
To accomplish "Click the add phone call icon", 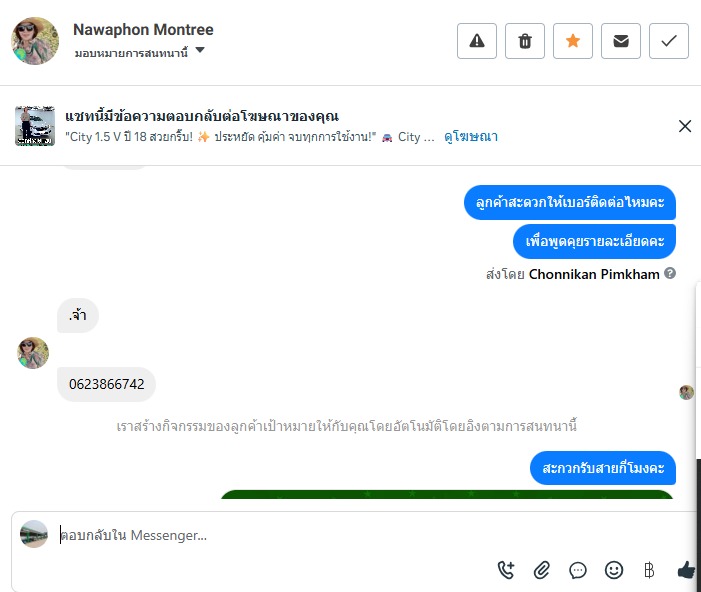I will [x=506, y=570].
